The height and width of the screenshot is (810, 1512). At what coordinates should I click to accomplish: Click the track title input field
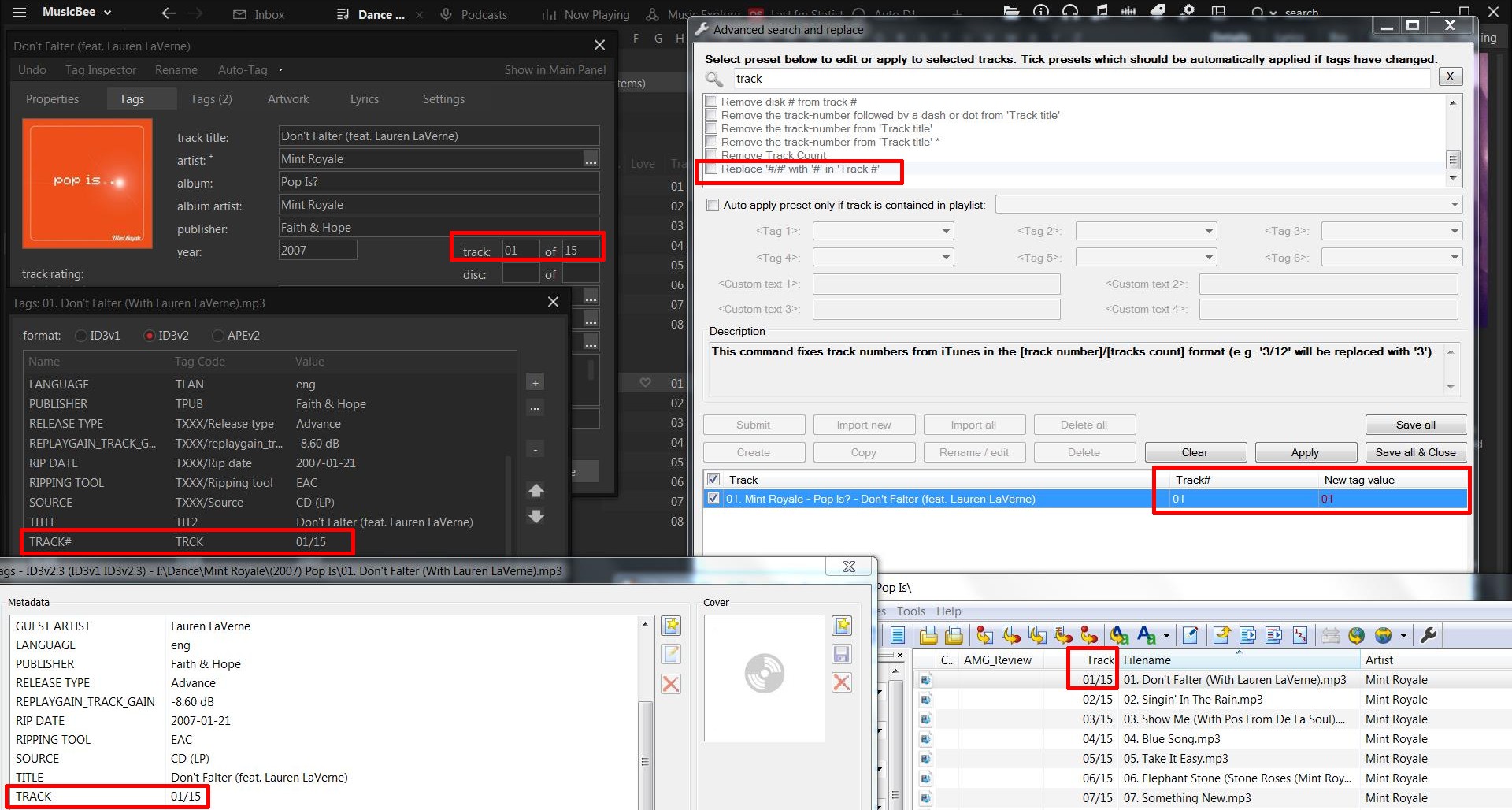439,136
